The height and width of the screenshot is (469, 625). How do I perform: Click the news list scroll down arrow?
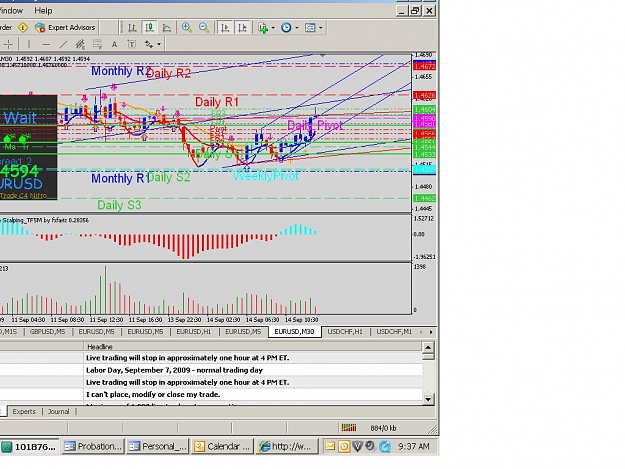click(x=428, y=399)
